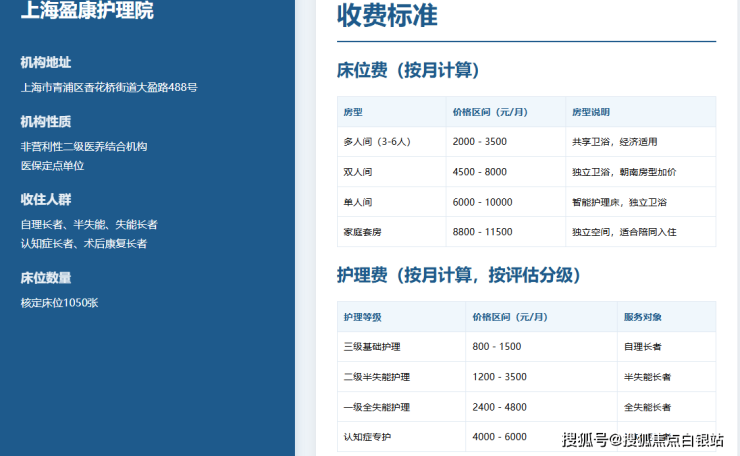Click 共享卫浴，经济适用 cell
The image size is (740, 456).
[614, 142]
